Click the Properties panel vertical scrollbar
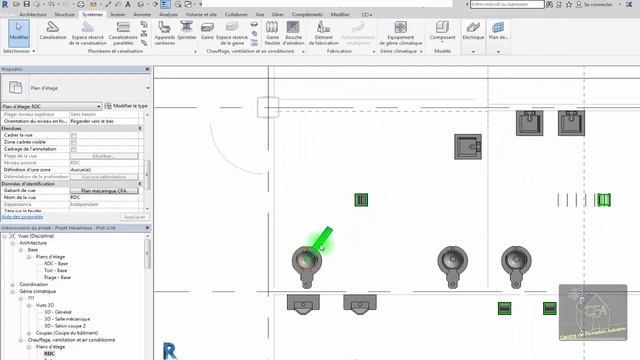 147,175
